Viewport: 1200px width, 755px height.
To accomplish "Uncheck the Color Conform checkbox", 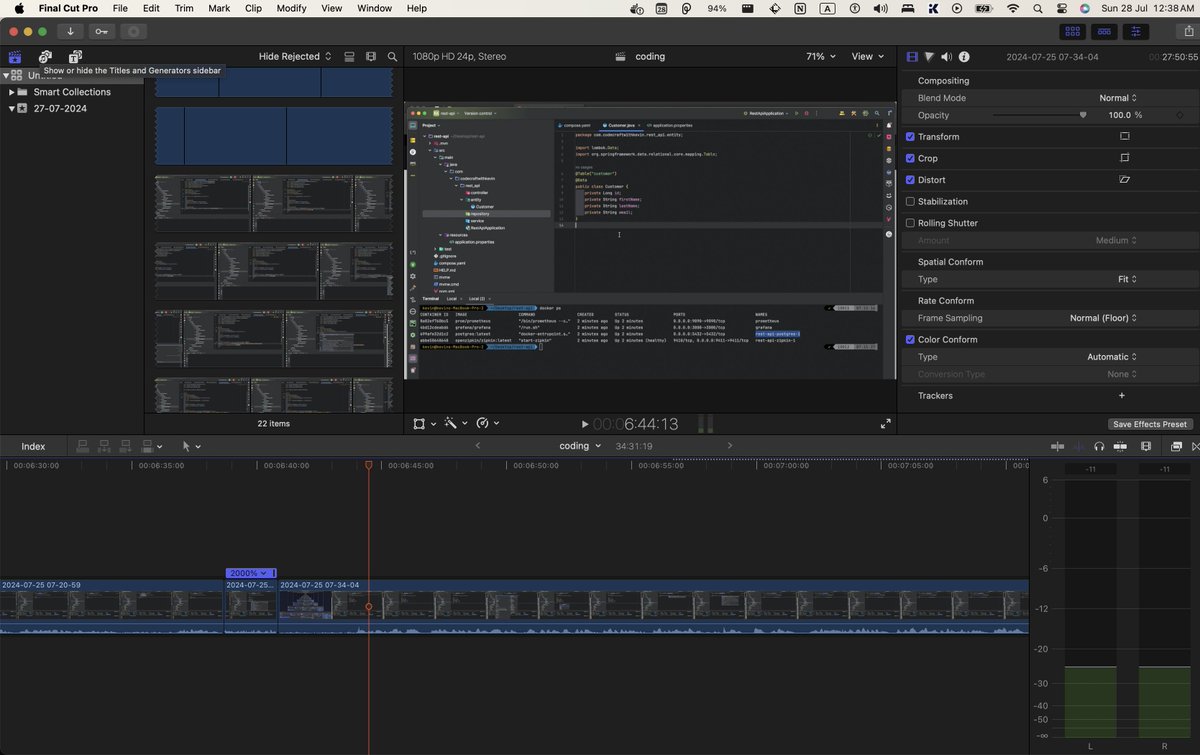I will click(x=910, y=340).
